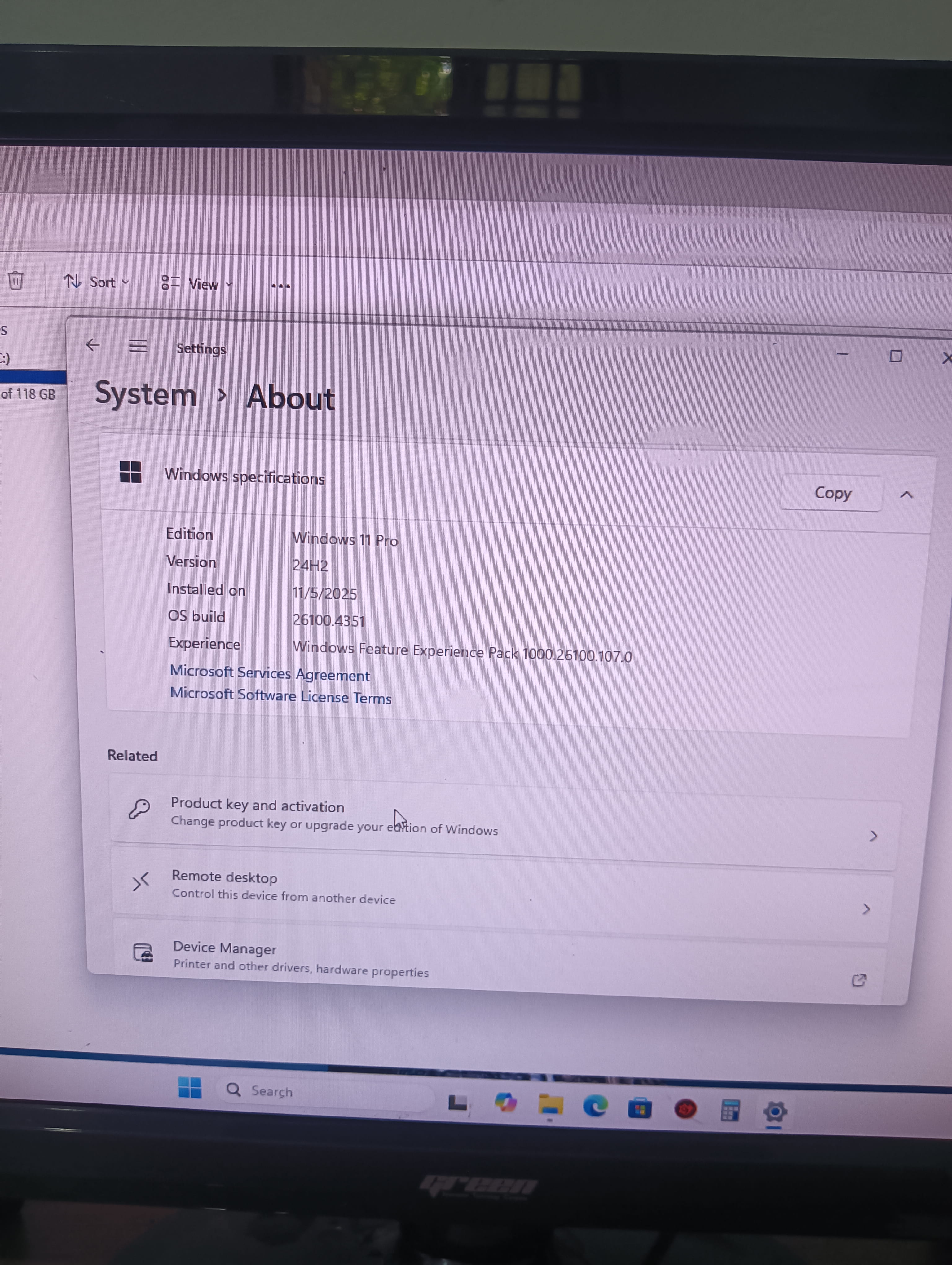
Task: Open the Sort dropdown in File Explorer
Action: [97, 282]
